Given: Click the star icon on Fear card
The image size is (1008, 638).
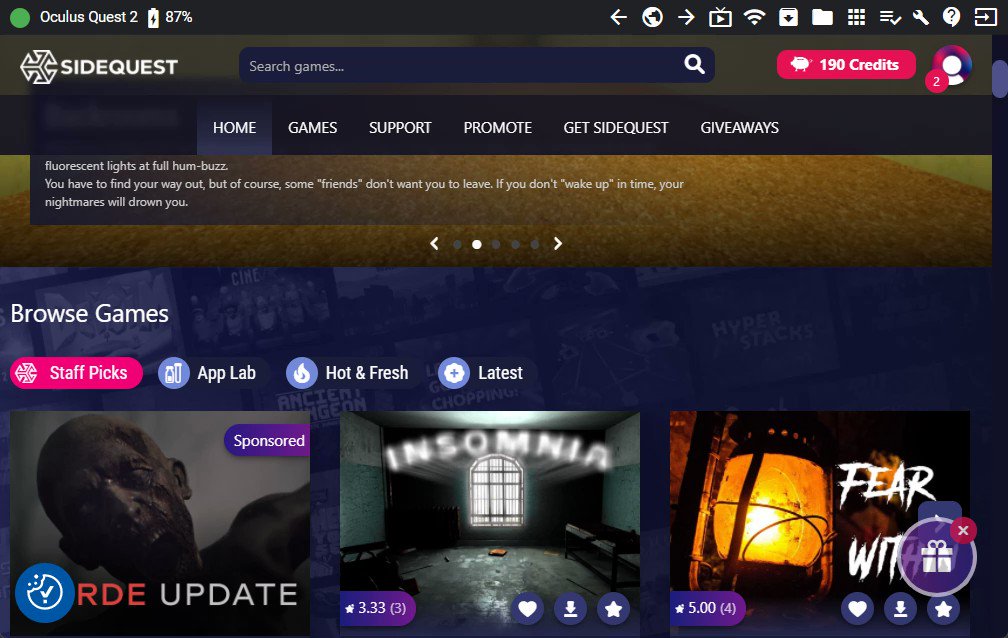Looking at the screenshot, I should [x=944, y=608].
